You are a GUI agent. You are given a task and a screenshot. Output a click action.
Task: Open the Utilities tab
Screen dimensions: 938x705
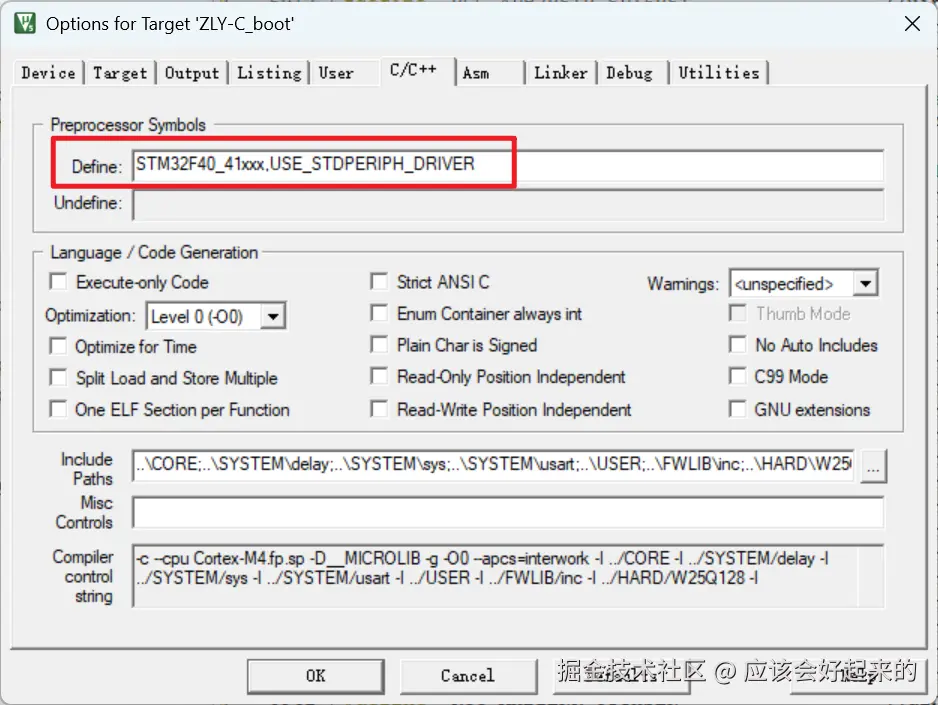(x=718, y=73)
